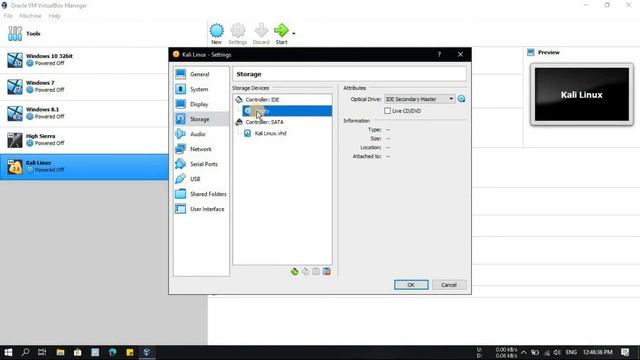Click the remove storage controller icon
Screen dimensions: 640x360
[x=305, y=271]
